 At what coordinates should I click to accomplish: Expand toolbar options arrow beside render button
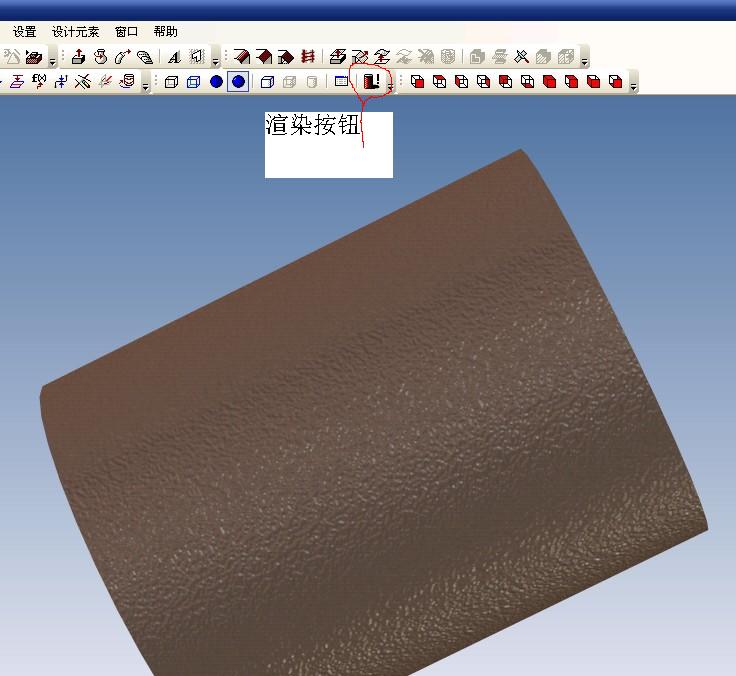coord(390,84)
